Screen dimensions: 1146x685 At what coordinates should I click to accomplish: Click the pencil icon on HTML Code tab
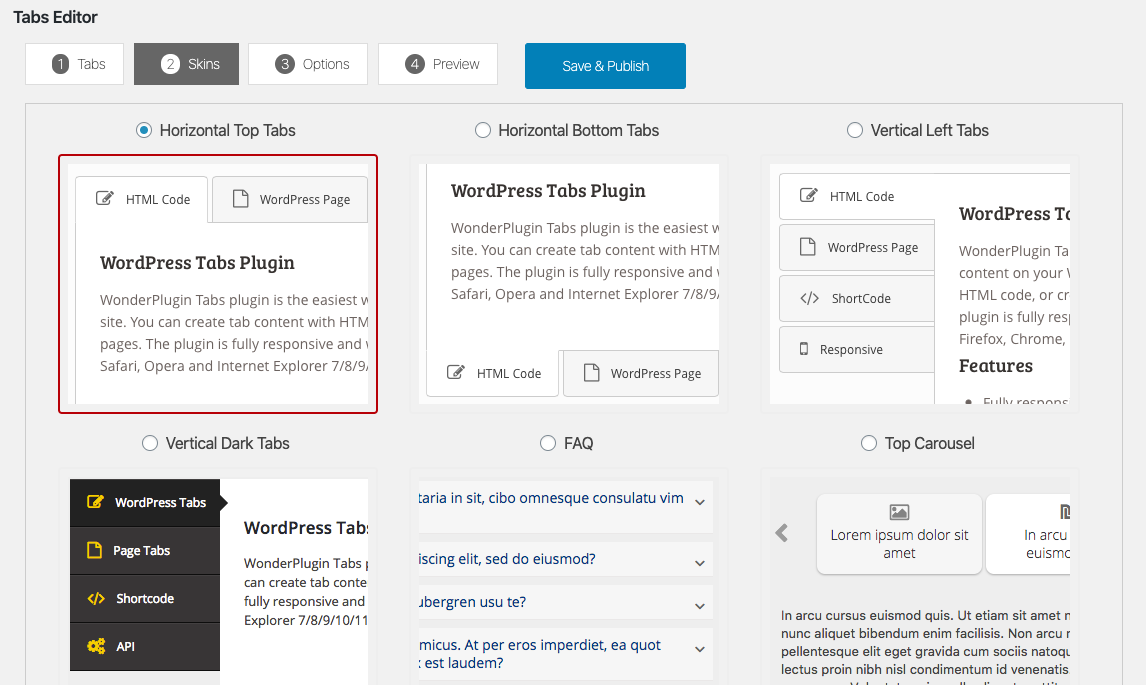[104, 199]
